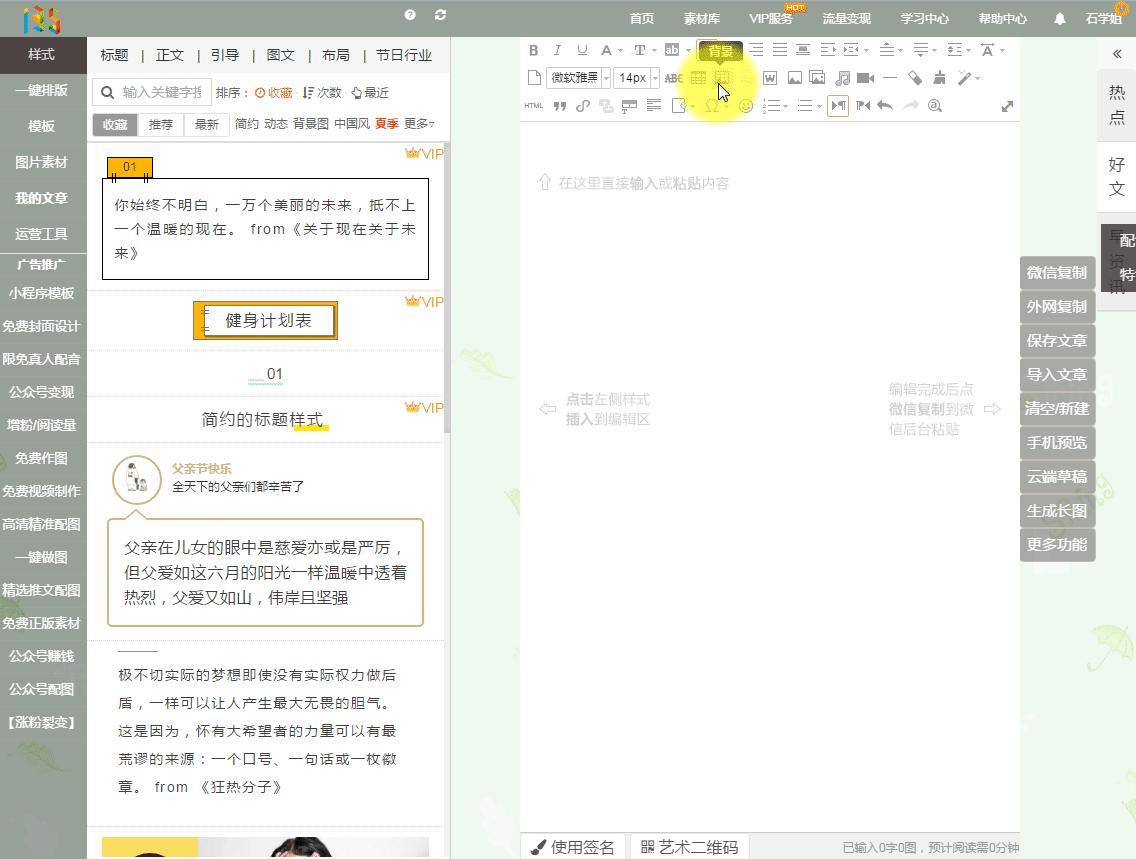1136x859 pixels.
Task: Click the 微信复制 button
Action: pyautogui.click(x=1057, y=272)
